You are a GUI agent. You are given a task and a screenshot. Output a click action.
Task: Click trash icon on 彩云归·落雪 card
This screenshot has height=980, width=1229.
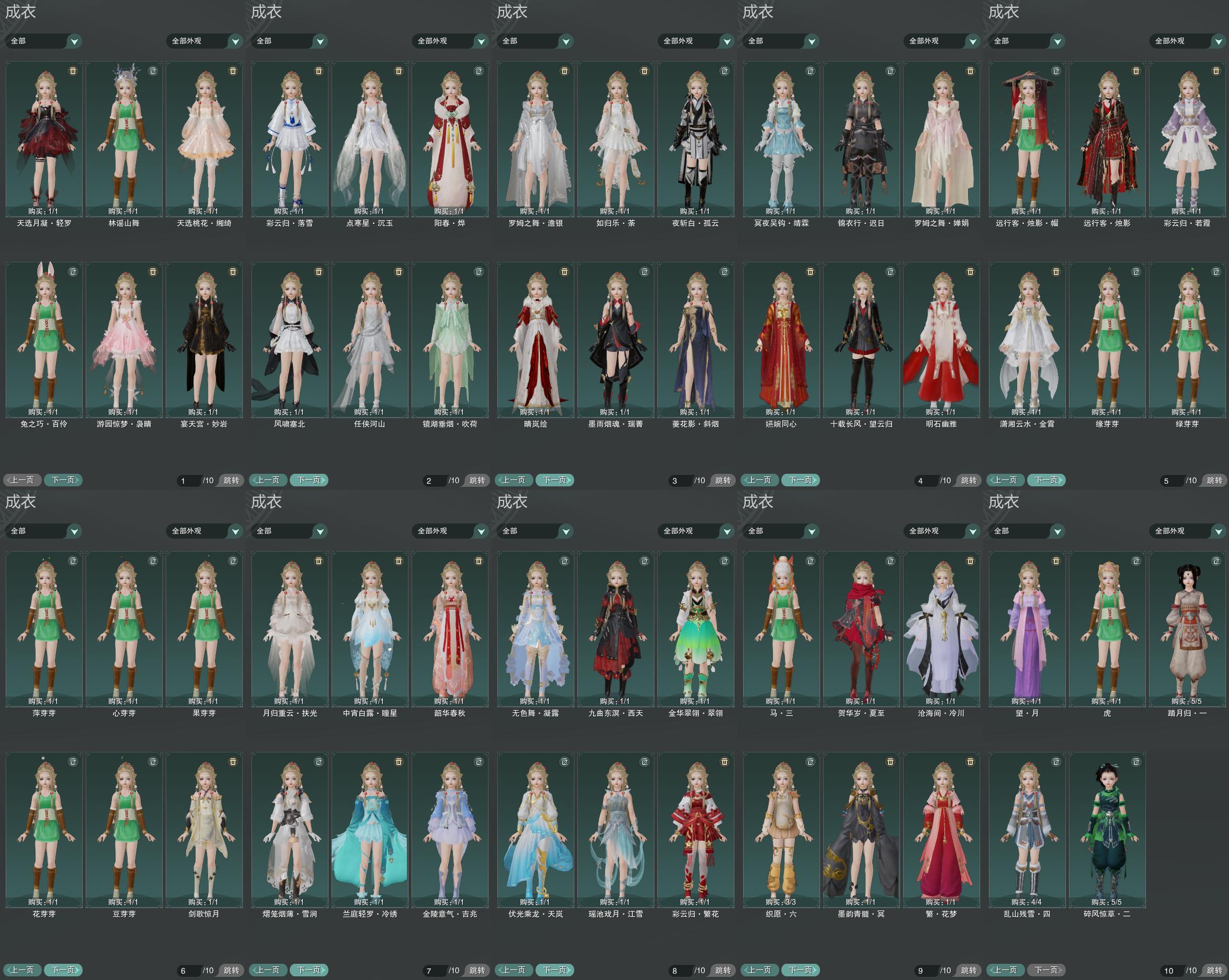[318, 71]
